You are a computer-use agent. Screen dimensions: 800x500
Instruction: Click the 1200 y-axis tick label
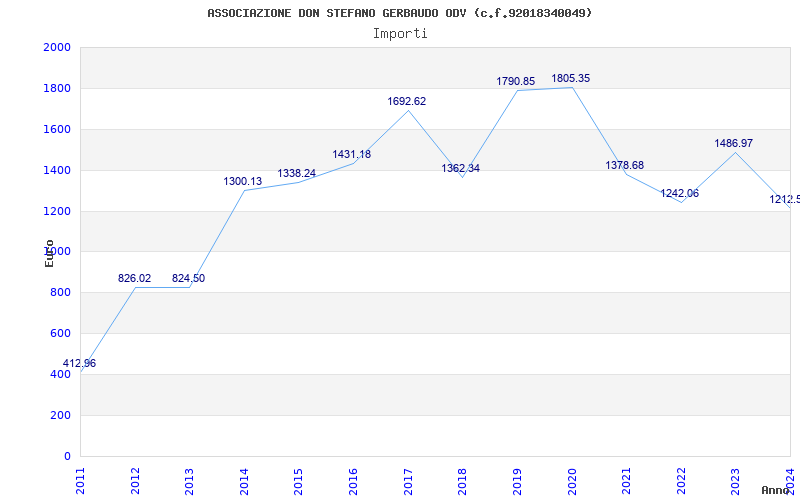tap(57, 211)
